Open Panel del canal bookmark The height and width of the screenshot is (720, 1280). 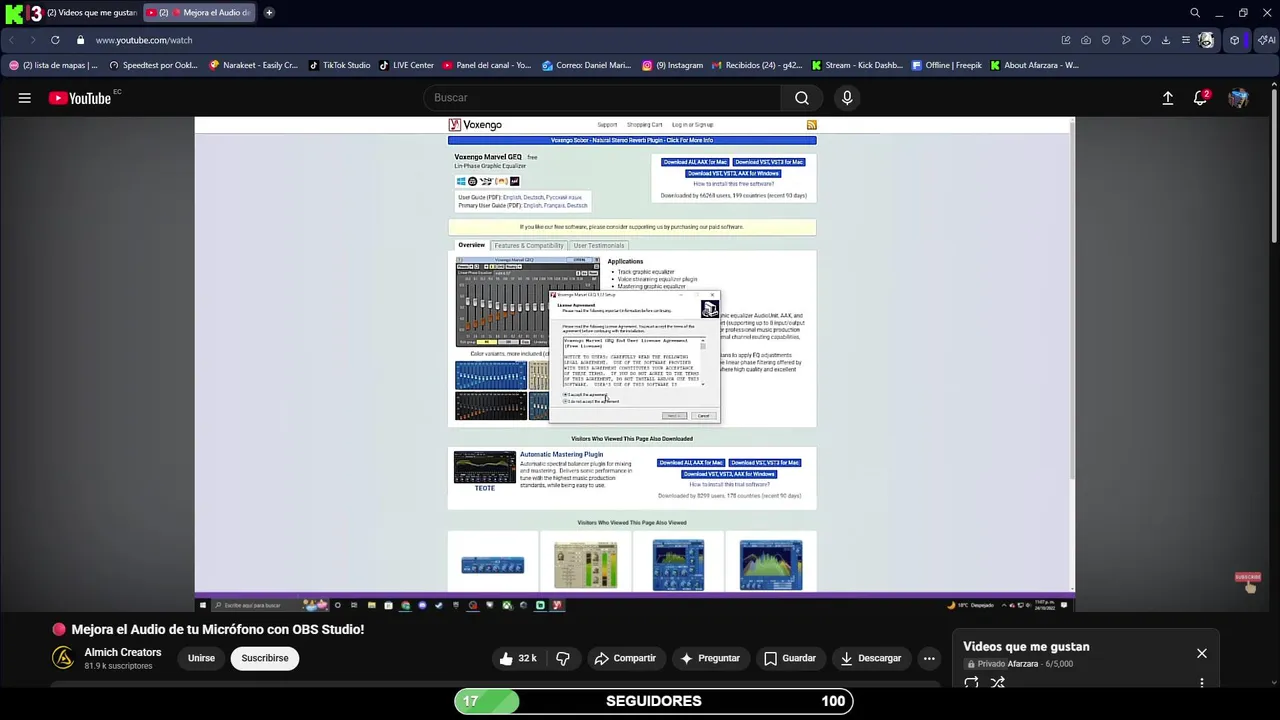(x=487, y=65)
